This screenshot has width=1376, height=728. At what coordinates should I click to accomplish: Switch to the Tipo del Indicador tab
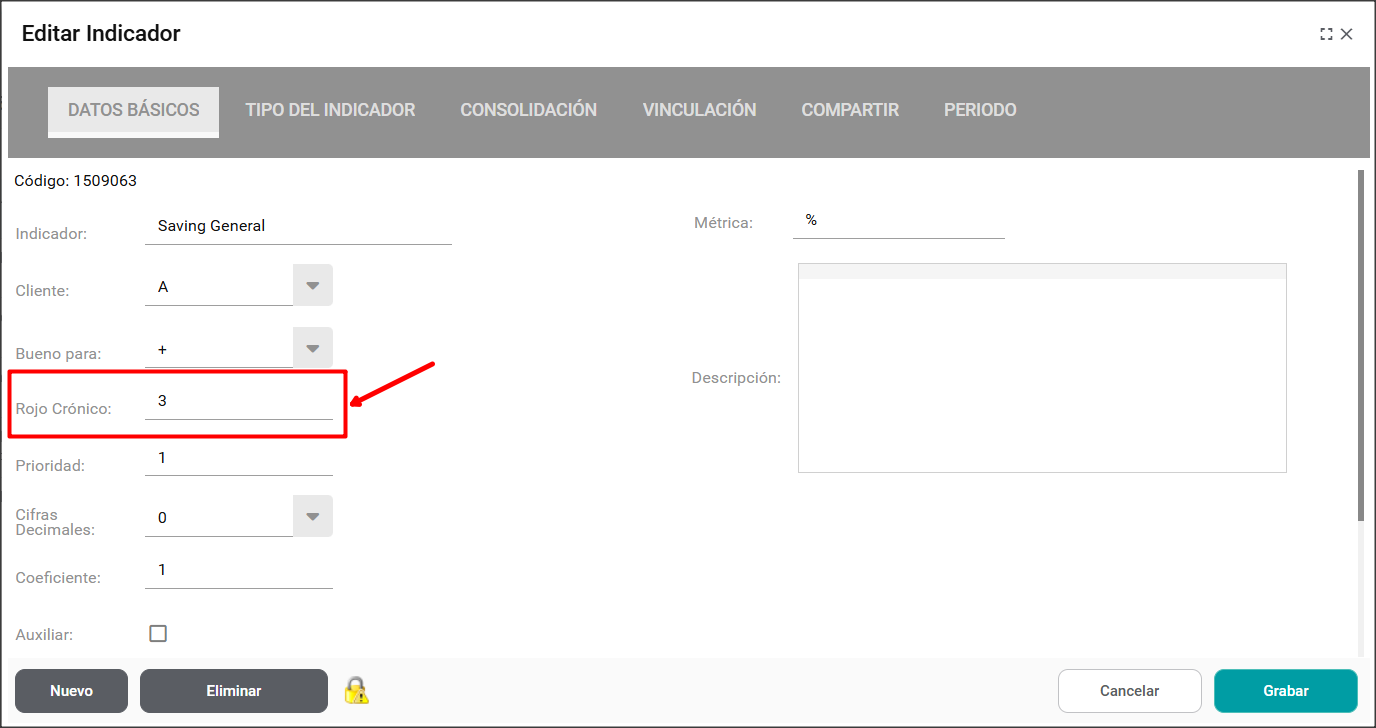[330, 110]
